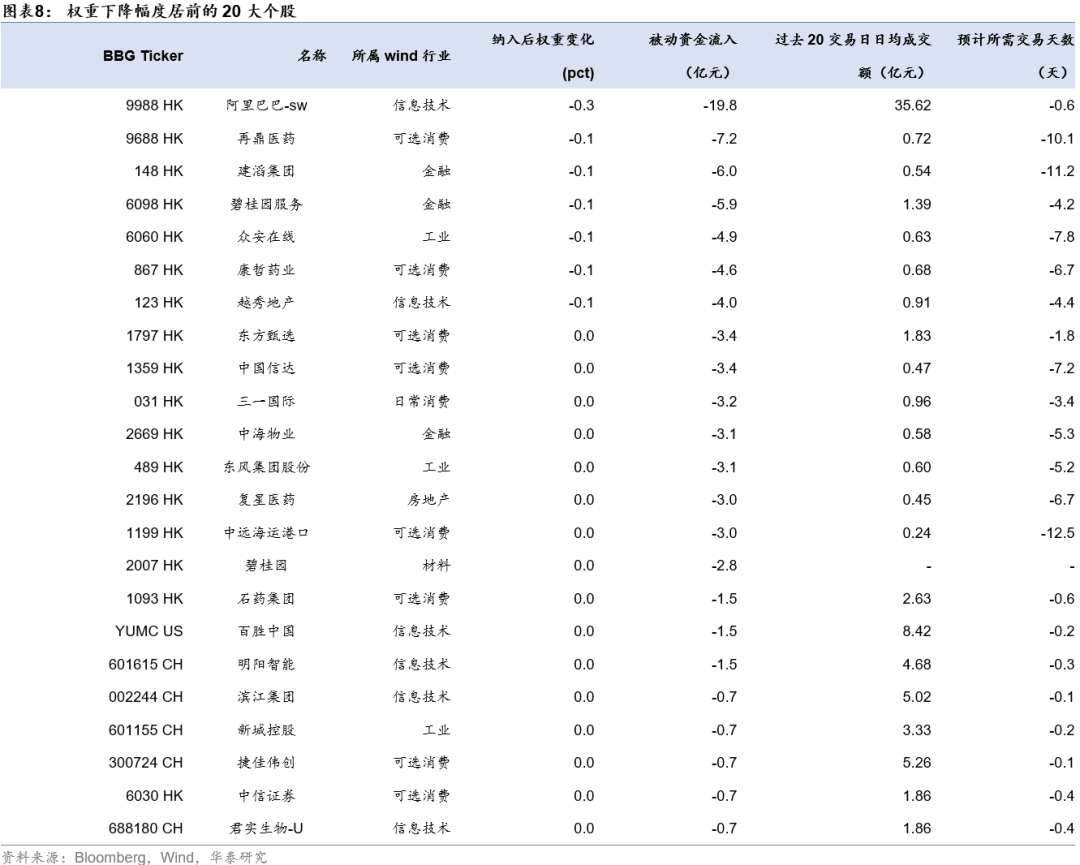Click the stock name 越秀地产
1080x865 pixels.
(x=267, y=302)
